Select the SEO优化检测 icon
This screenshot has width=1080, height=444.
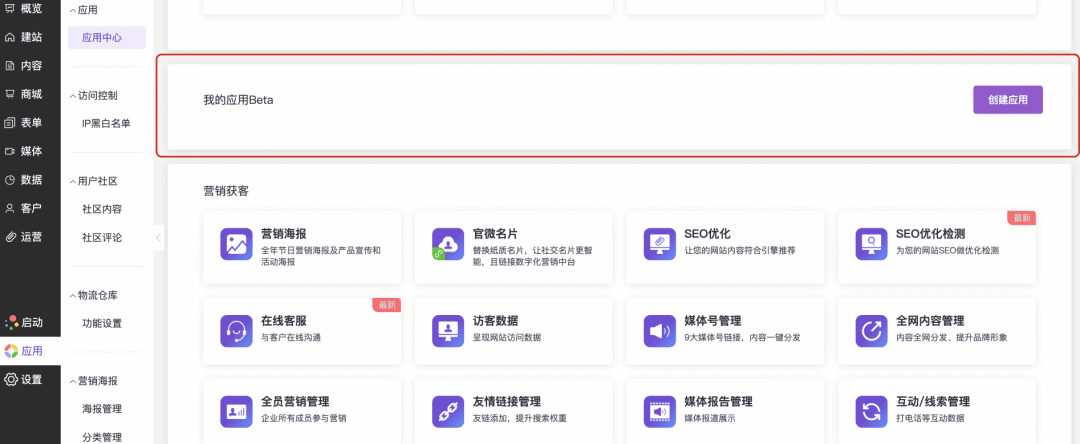(x=871, y=244)
